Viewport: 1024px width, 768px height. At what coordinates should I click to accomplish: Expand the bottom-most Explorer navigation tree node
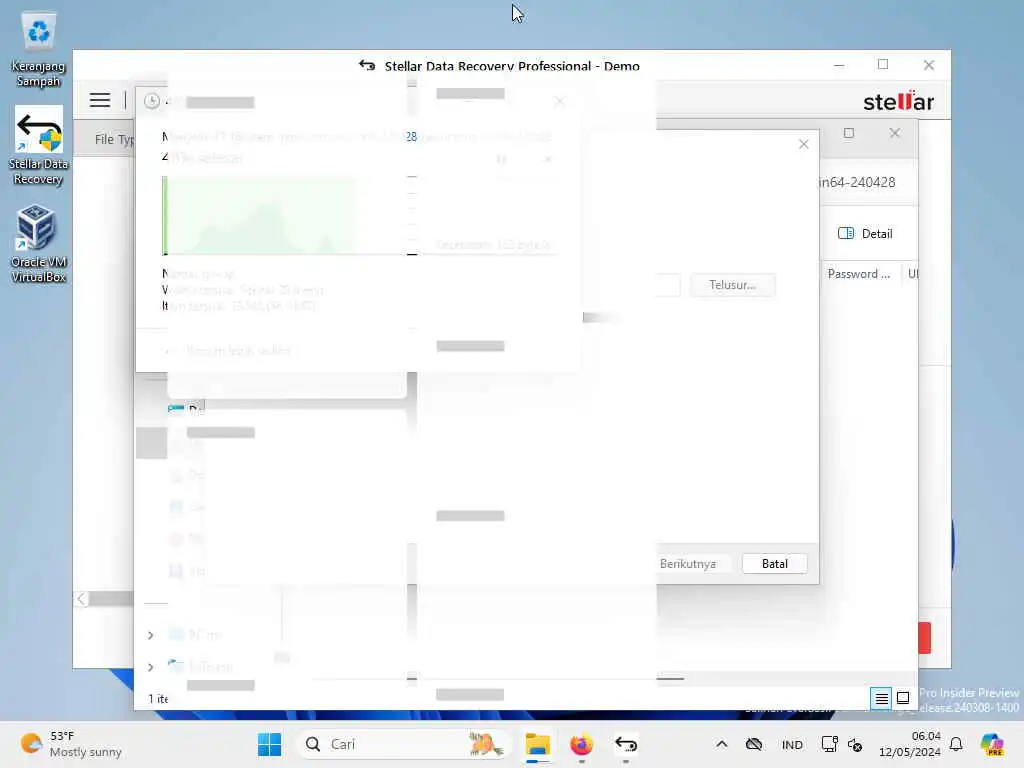151,667
